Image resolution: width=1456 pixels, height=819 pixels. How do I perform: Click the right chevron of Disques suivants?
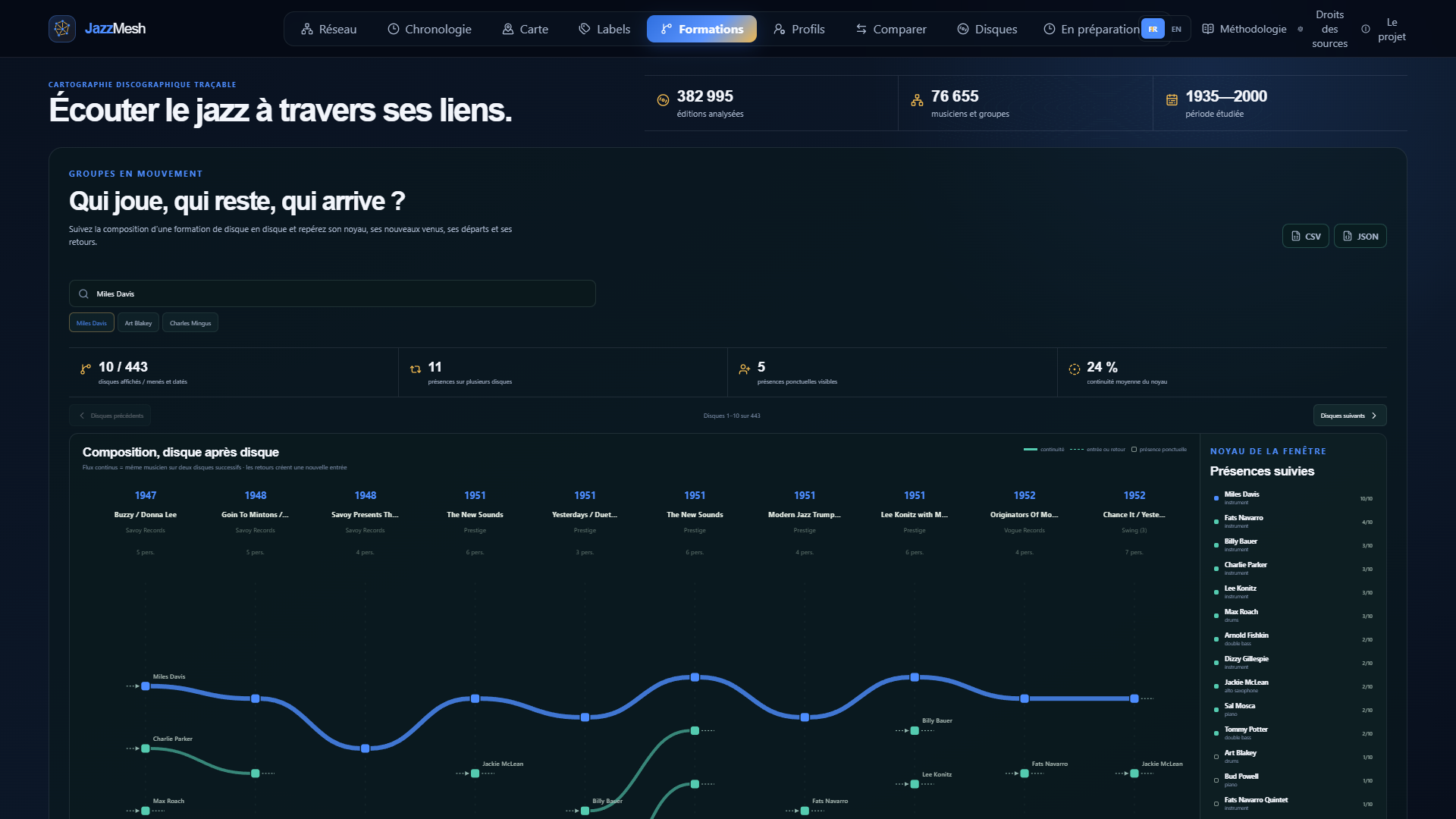(x=1374, y=416)
